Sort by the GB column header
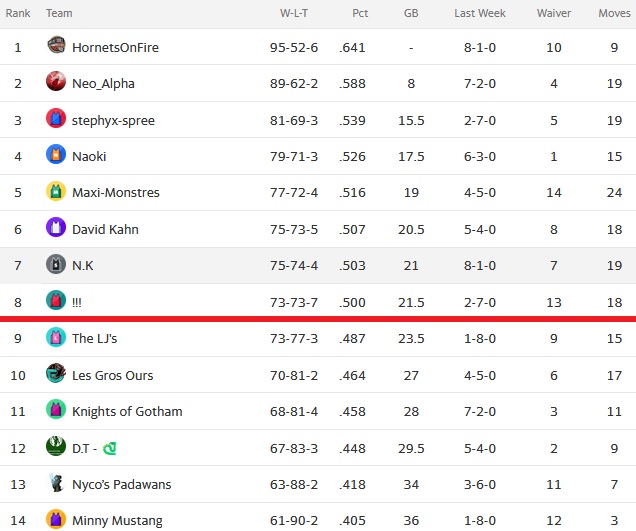Viewport: 636px width, 531px height. click(x=411, y=13)
